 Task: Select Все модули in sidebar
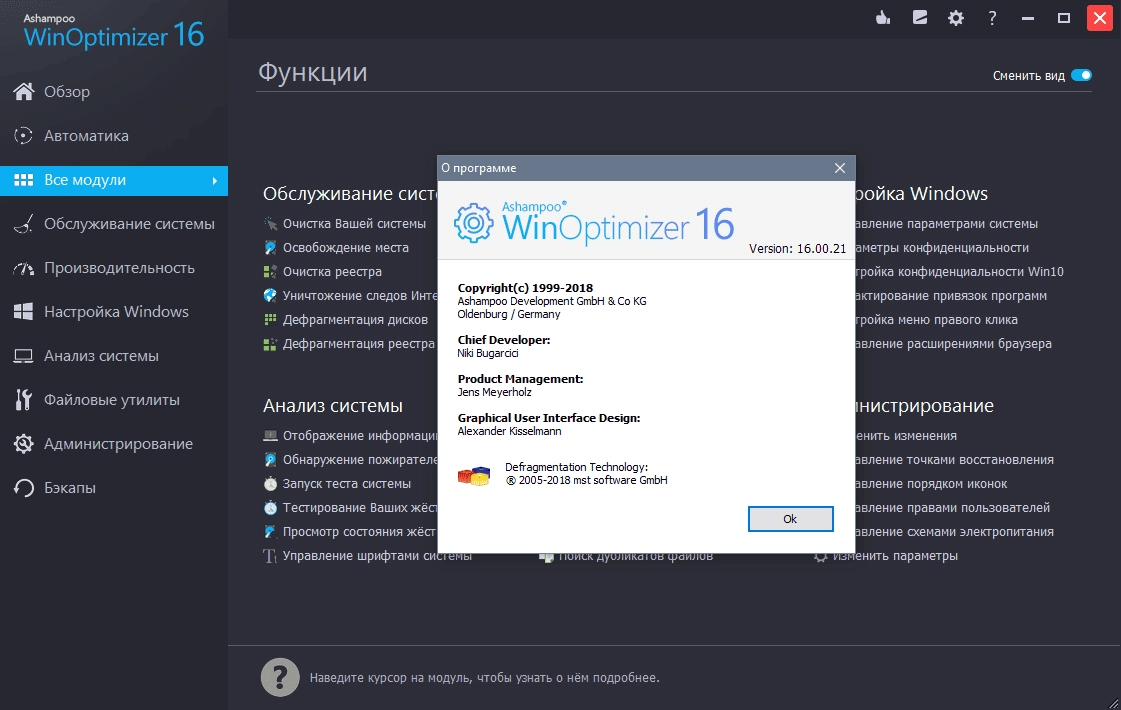(114, 180)
